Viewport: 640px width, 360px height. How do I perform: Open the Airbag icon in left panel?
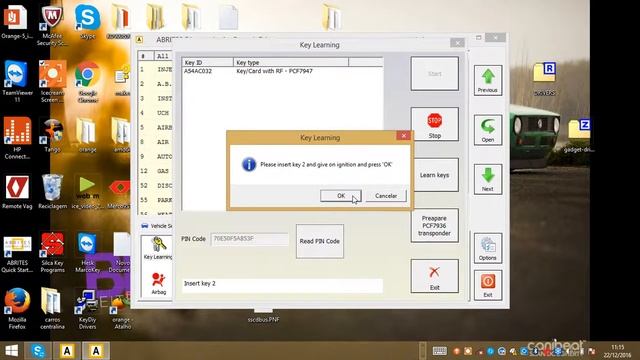tap(158, 283)
